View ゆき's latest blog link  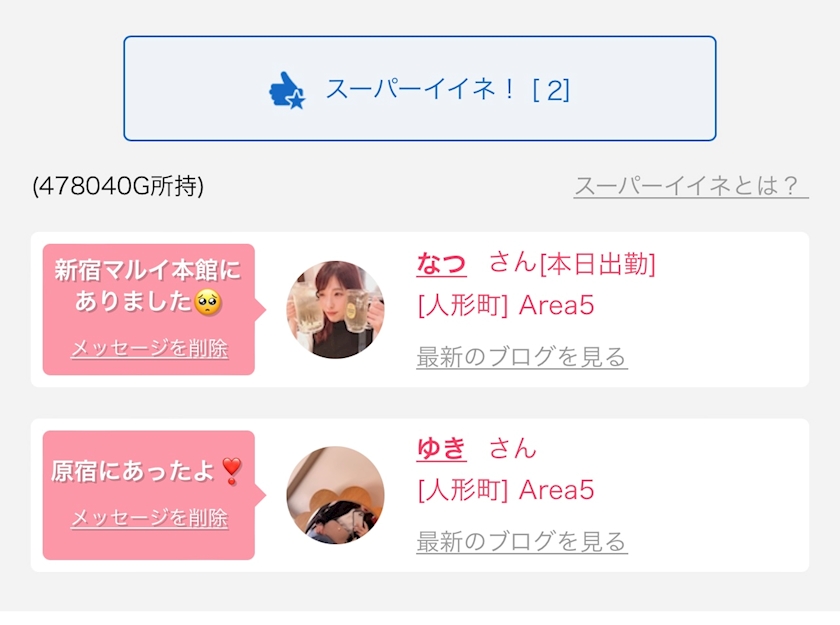pos(522,542)
